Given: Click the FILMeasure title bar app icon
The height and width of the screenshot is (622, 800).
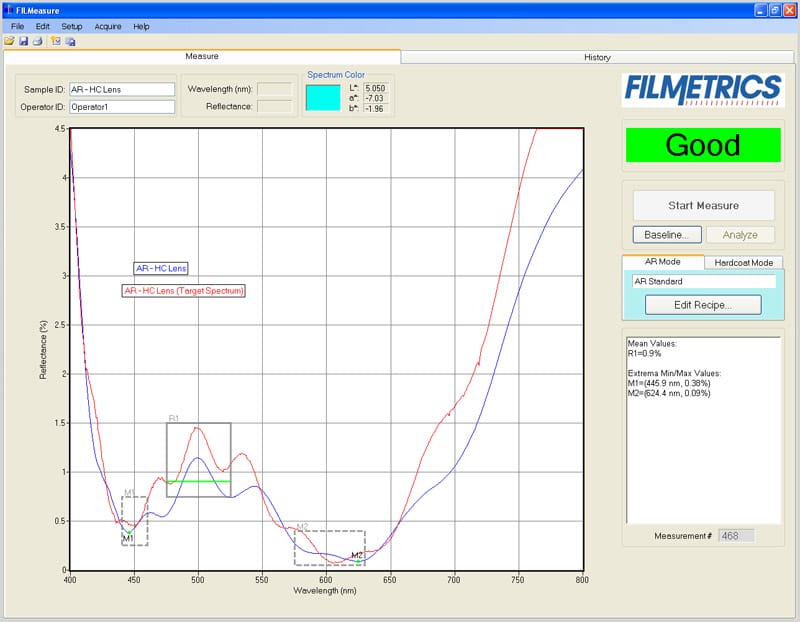Looking at the screenshot, I should (8, 9).
